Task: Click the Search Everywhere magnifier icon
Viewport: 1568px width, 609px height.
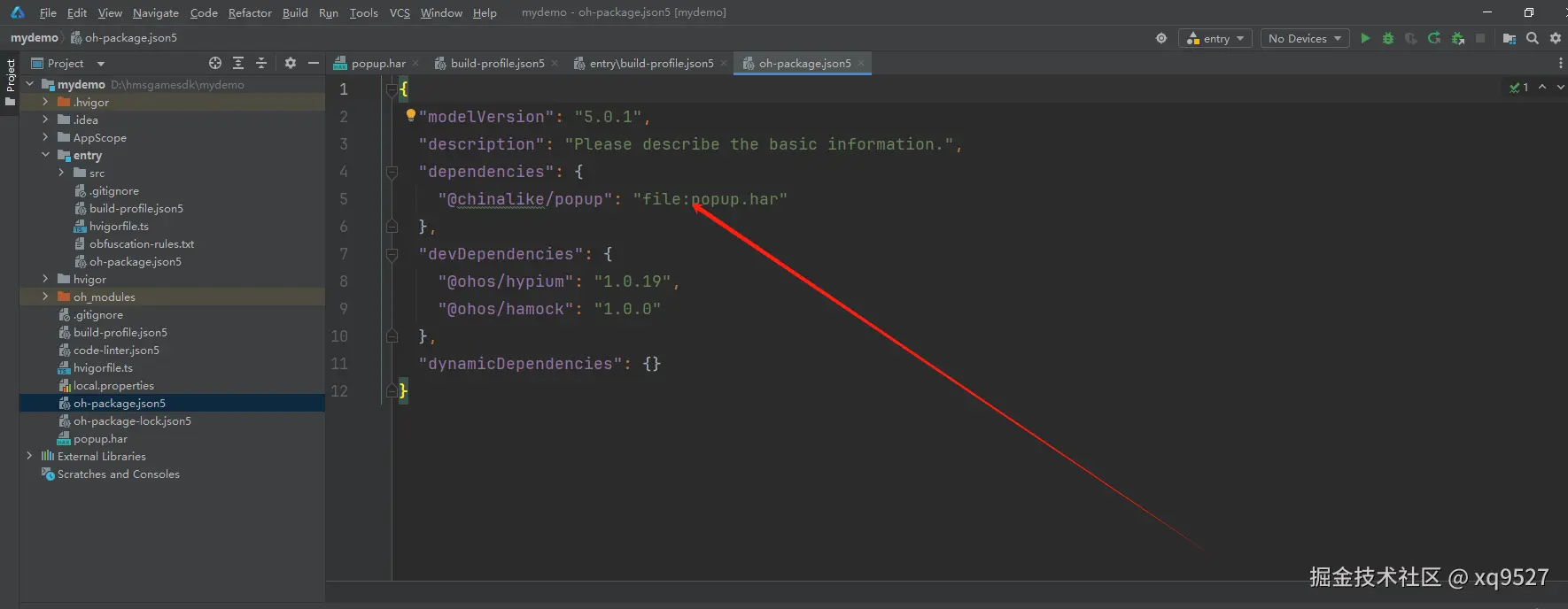Action: pos(1533,38)
